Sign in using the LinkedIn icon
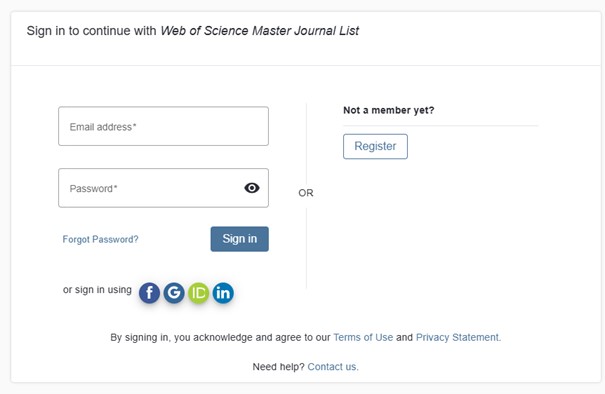This screenshot has height=394, width=605. (223, 293)
